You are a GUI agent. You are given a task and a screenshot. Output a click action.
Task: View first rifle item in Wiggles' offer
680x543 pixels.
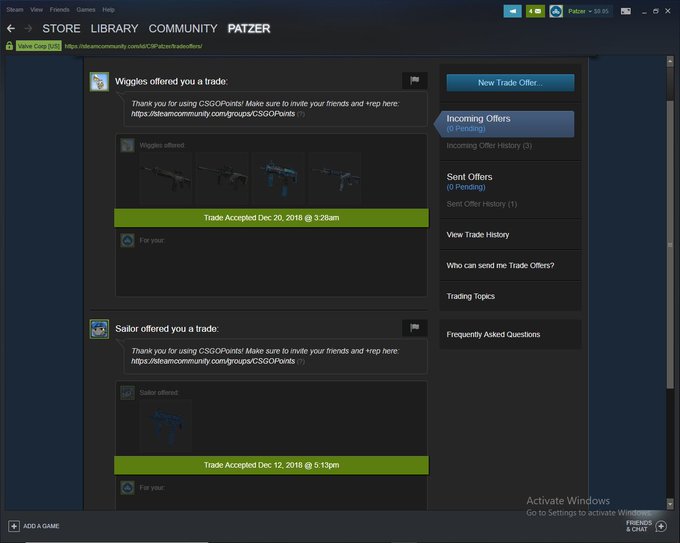[x=166, y=178]
